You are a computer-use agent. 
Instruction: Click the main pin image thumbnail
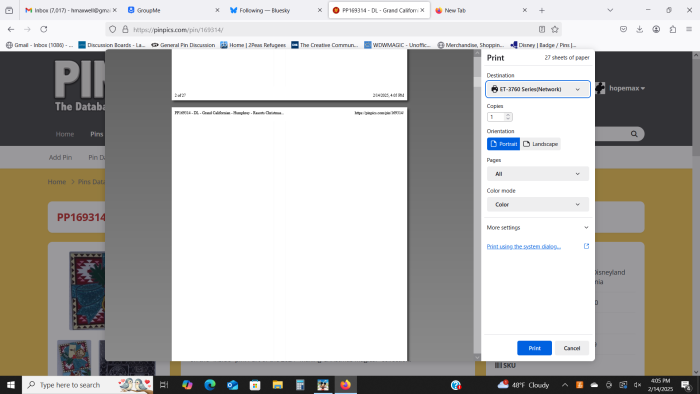[87, 290]
